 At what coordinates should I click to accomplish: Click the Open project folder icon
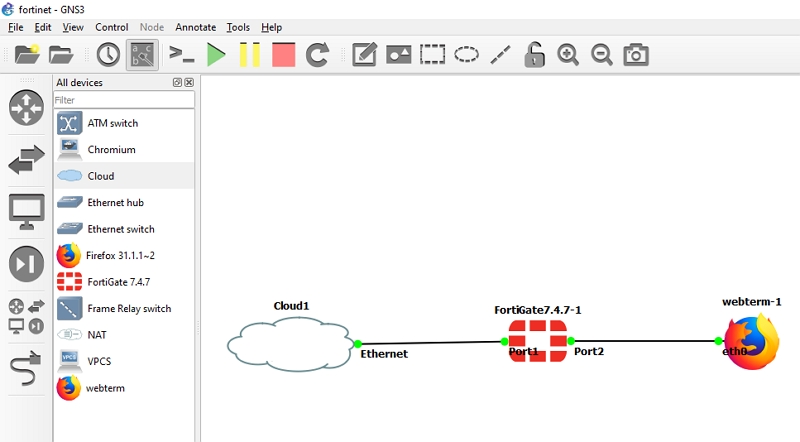click(61, 55)
